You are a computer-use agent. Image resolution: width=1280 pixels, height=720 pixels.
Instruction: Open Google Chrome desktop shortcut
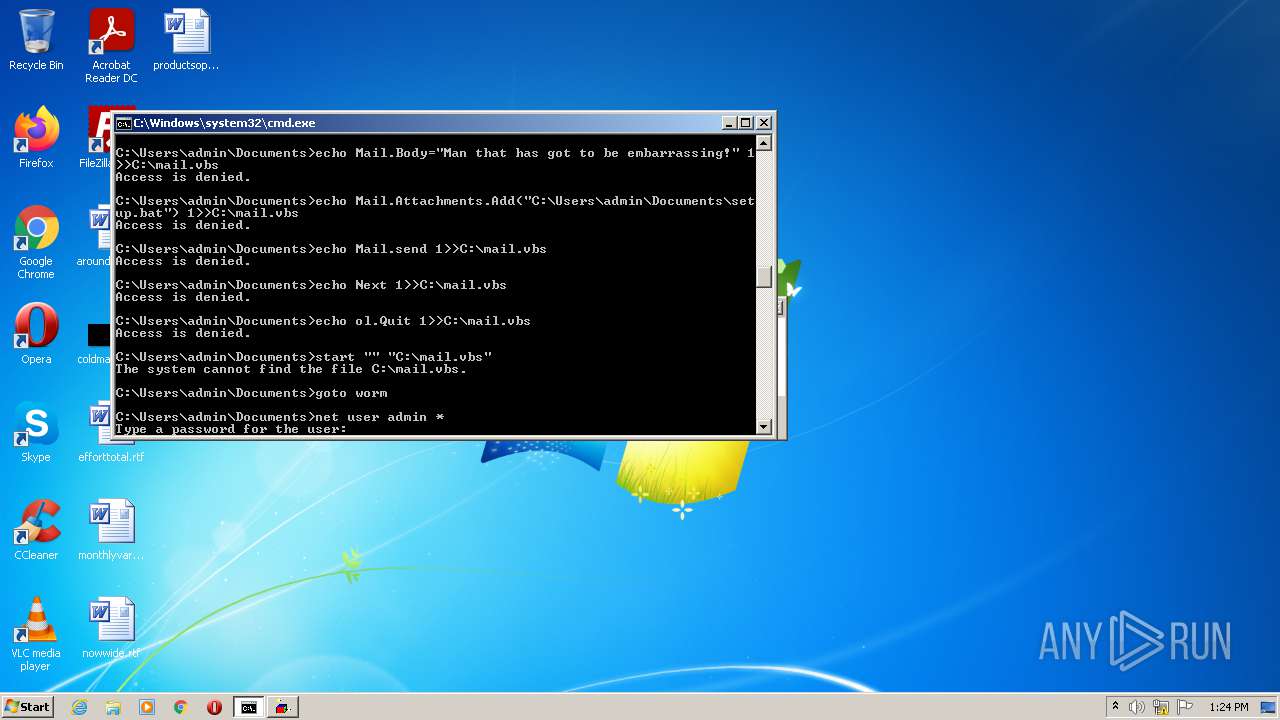(36, 242)
